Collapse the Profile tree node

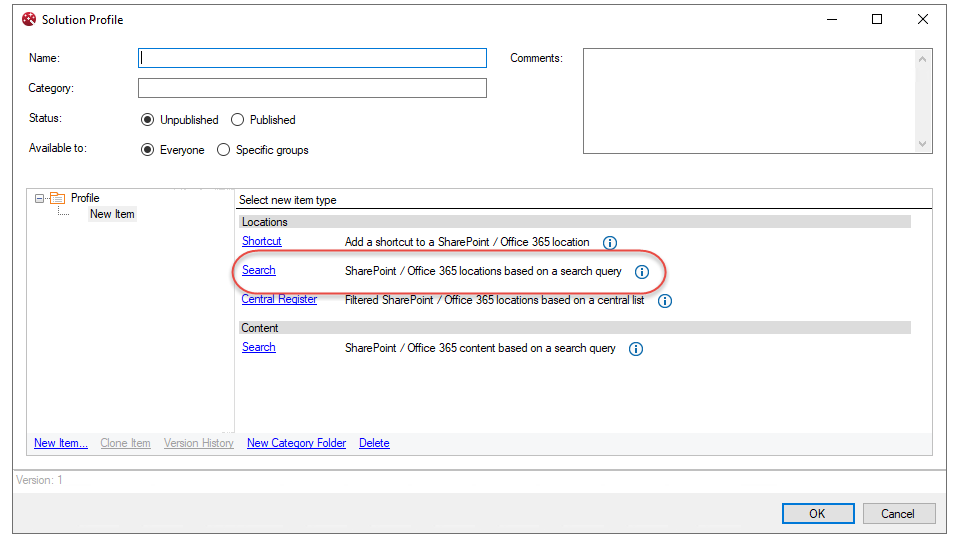(x=40, y=198)
